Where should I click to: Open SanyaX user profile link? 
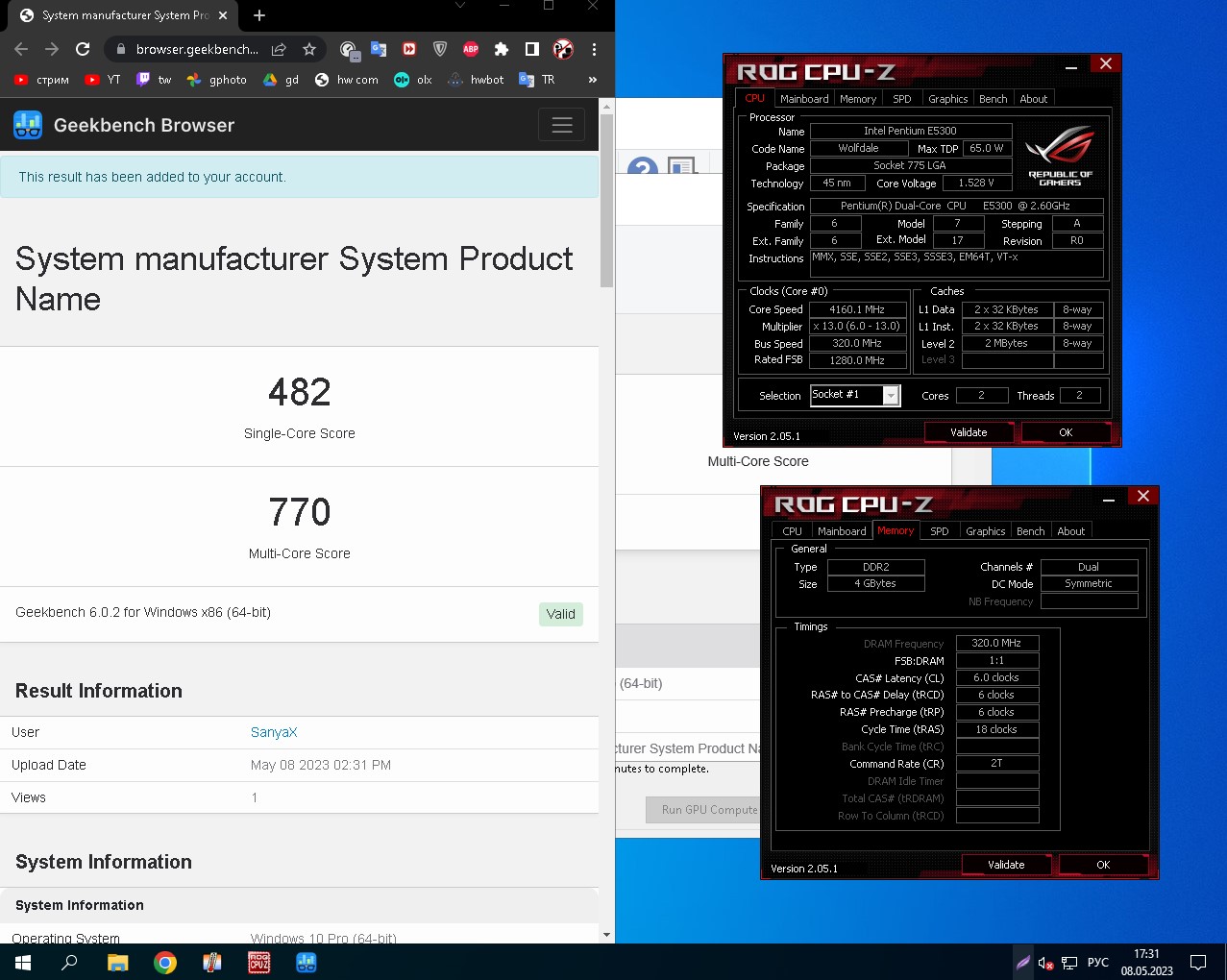pyautogui.click(x=274, y=732)
